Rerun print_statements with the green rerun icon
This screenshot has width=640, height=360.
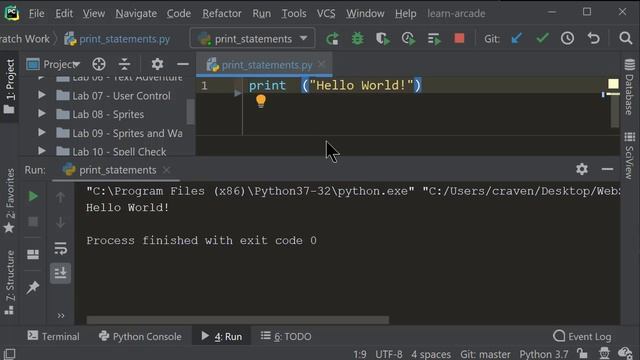coord(332,39)
